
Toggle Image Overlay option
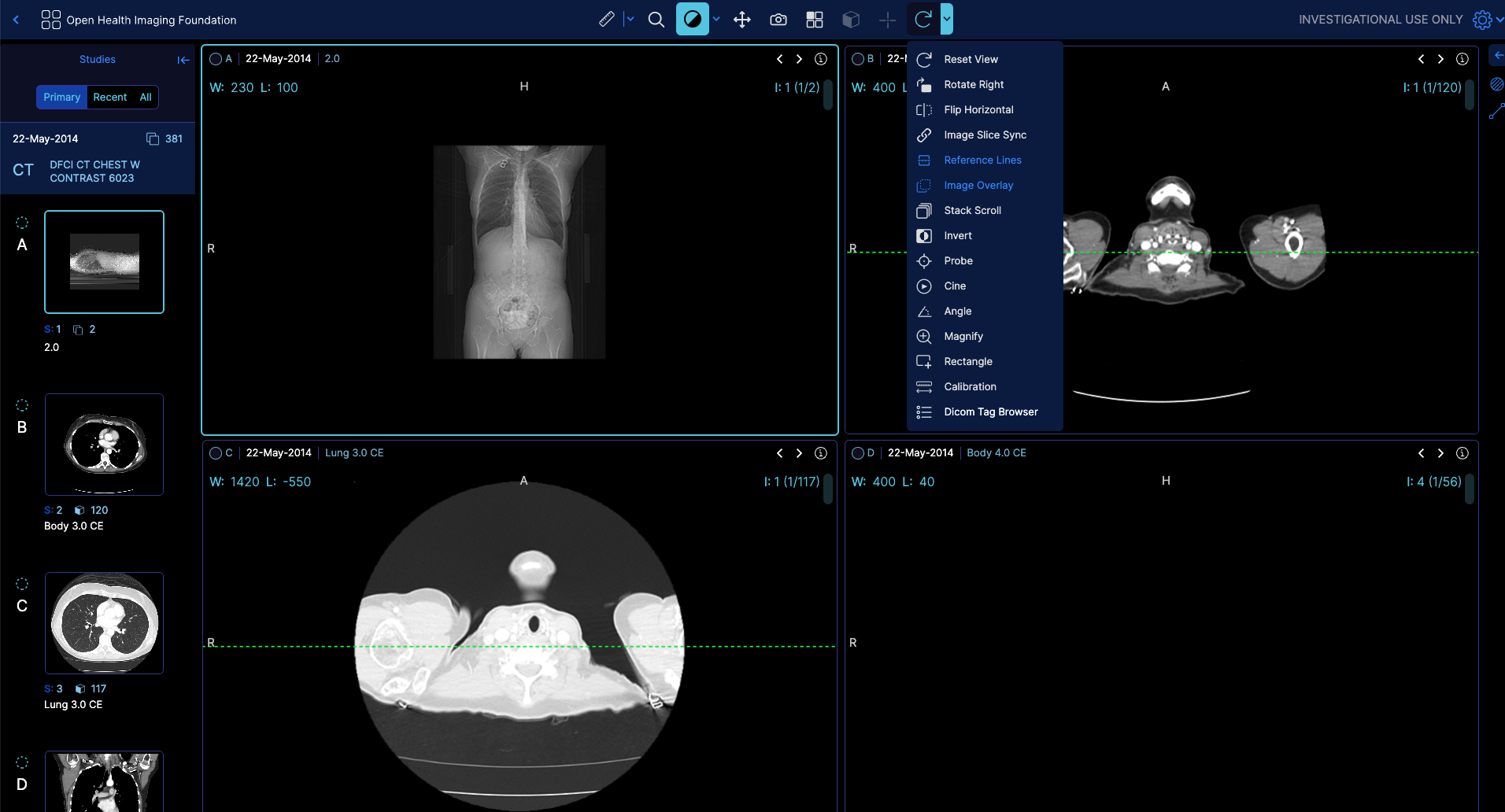tap(978, 186)
